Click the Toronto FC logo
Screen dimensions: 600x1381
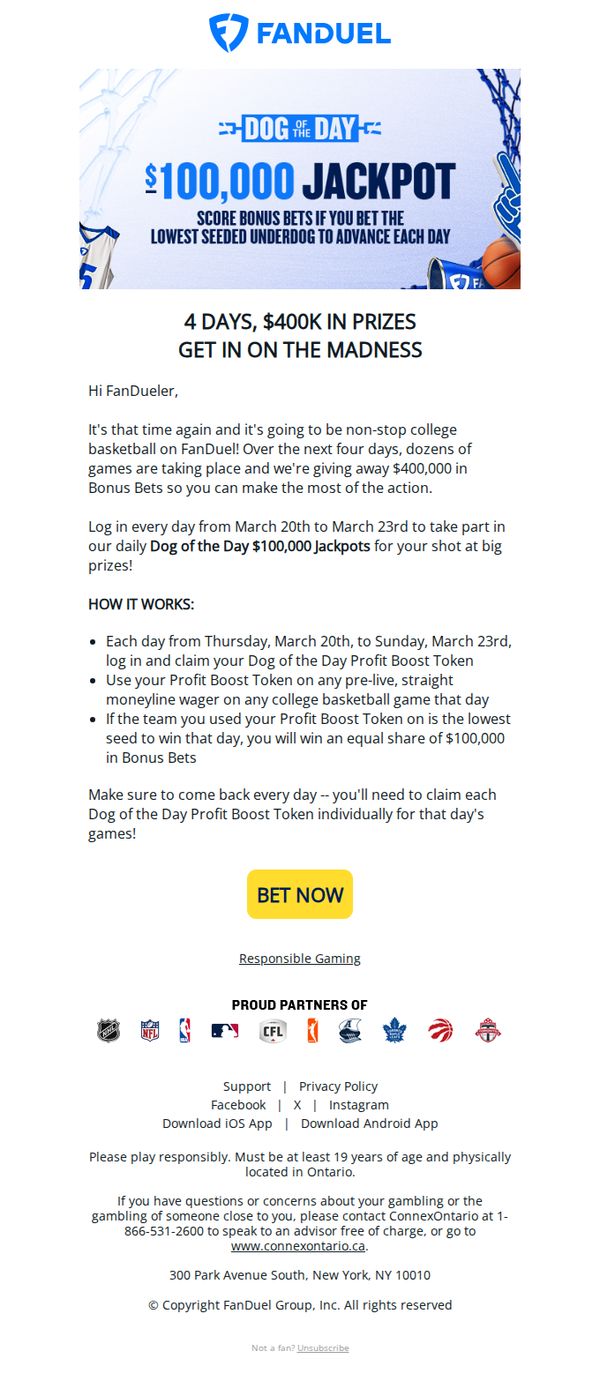(x=488, y=1031)
